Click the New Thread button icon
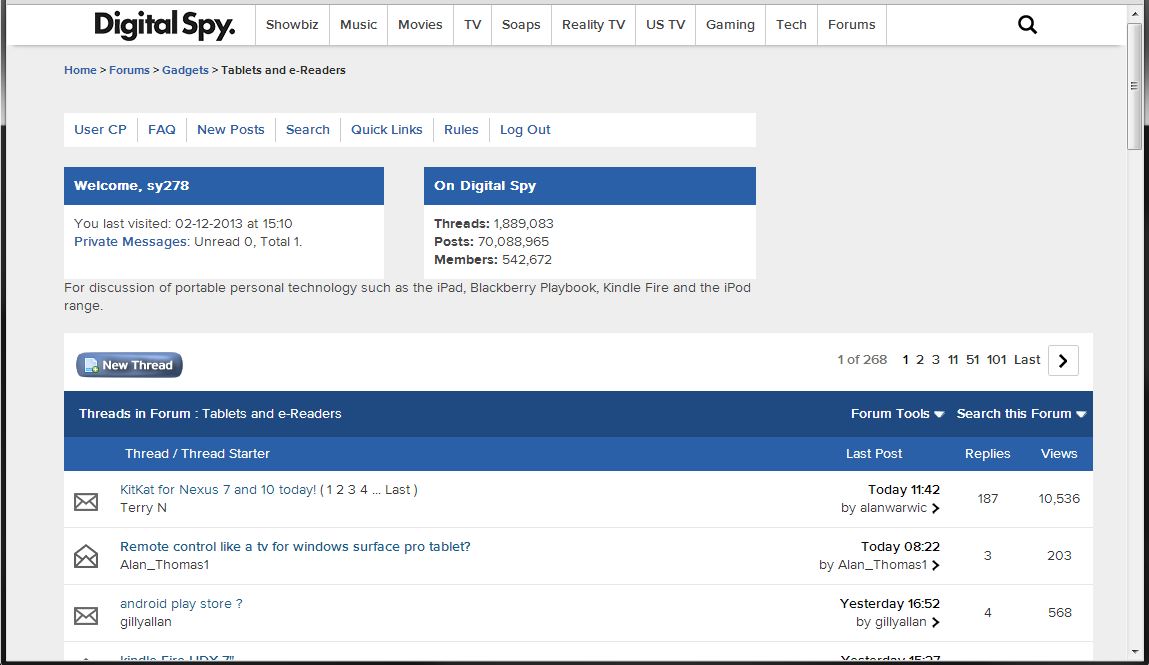This screenshot has height=665, width=1149. [x=91, y=364]
